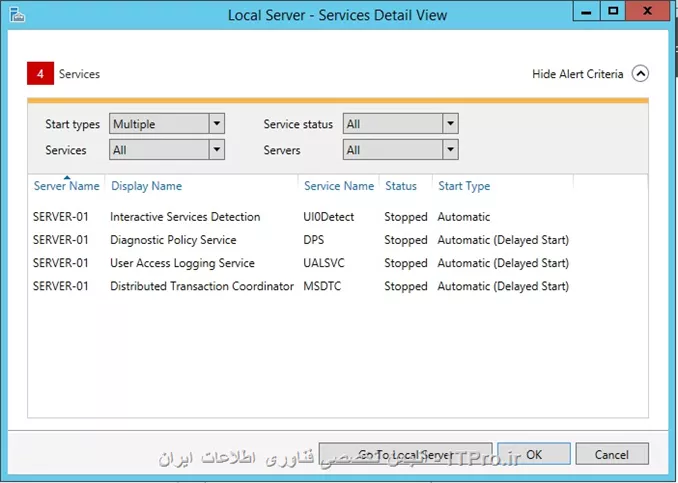The height and width of the screenshot is (483, 678).
Task: Click the Start types dropdown arrow
Action: 217,124
